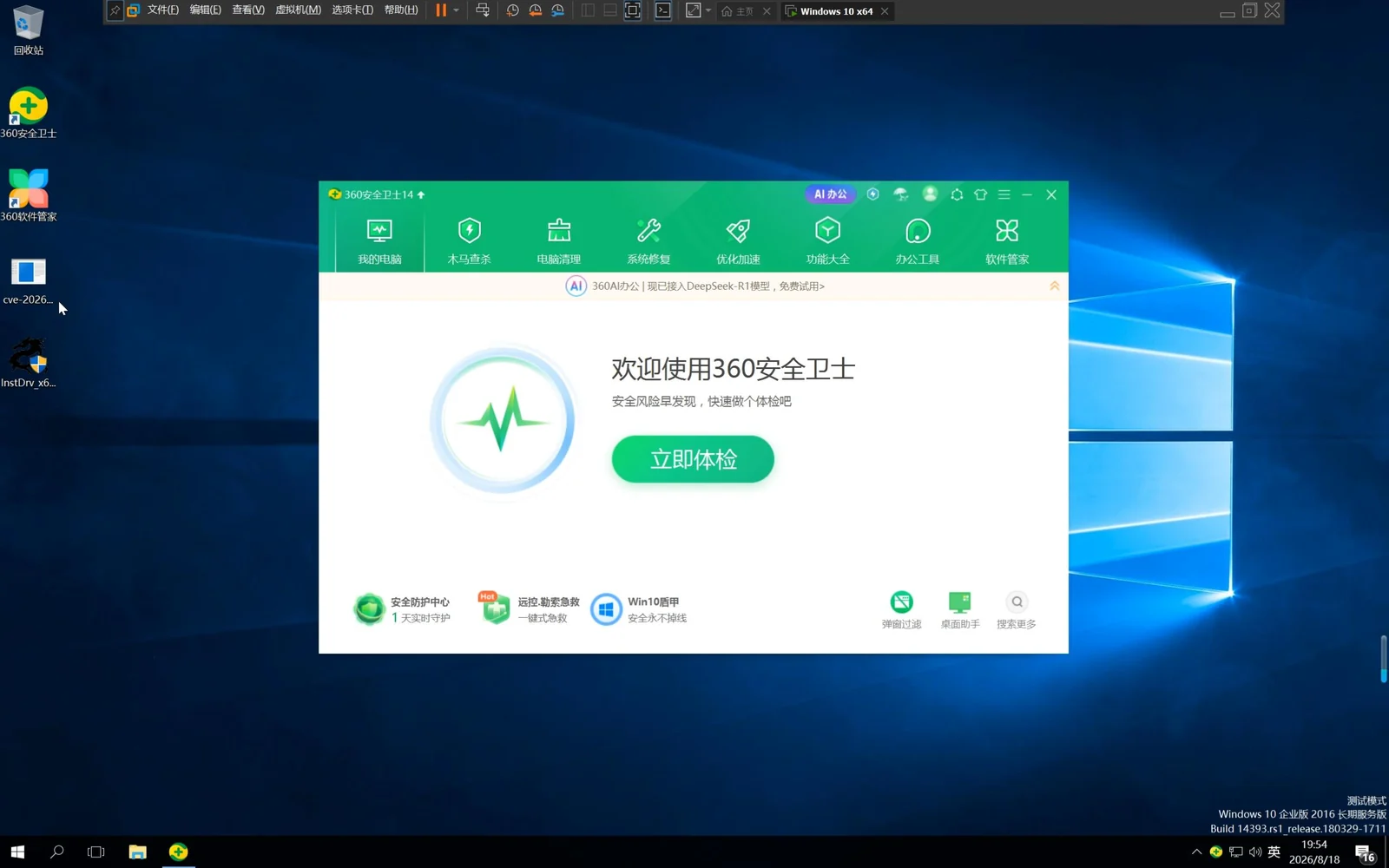The width and height of the screenshot is (1389, 868).
Task: Open the 木马查杀 trojan scan tab
Action: [x=470, y=240]
